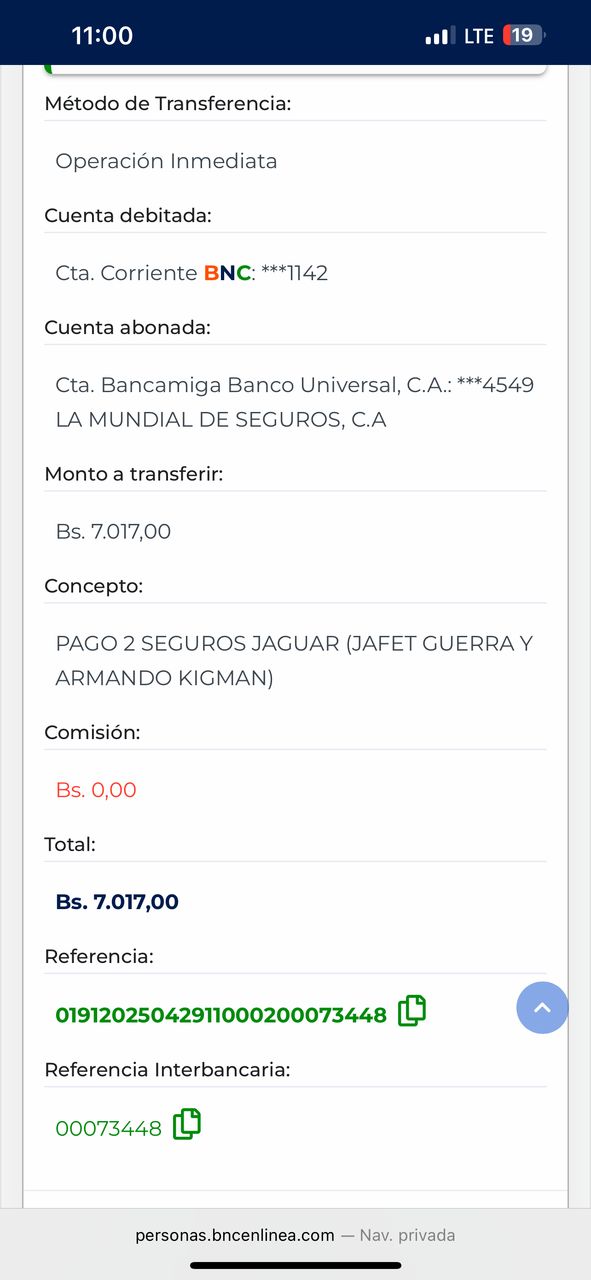Select the interbank reference 00073448
Viewport: 591px width, 1280px height.
(x=108, y=1129)
